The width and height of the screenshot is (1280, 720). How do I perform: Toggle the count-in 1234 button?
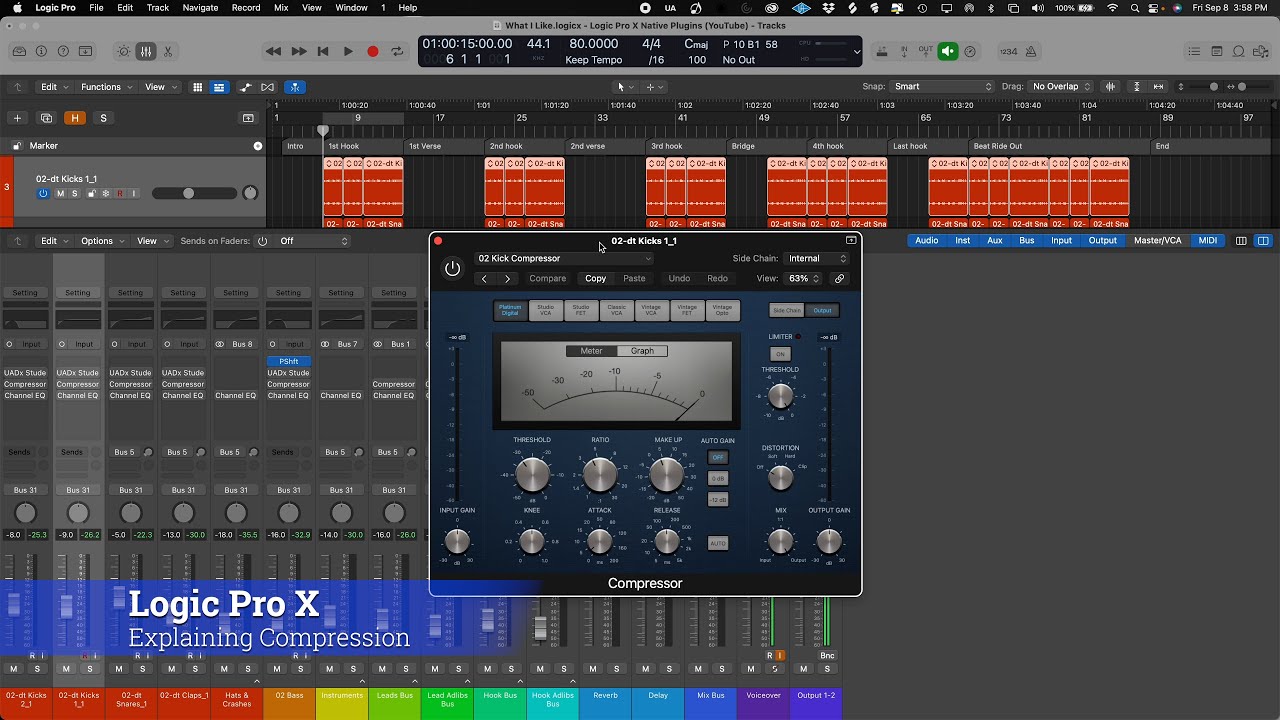(x=1009, y=51)
